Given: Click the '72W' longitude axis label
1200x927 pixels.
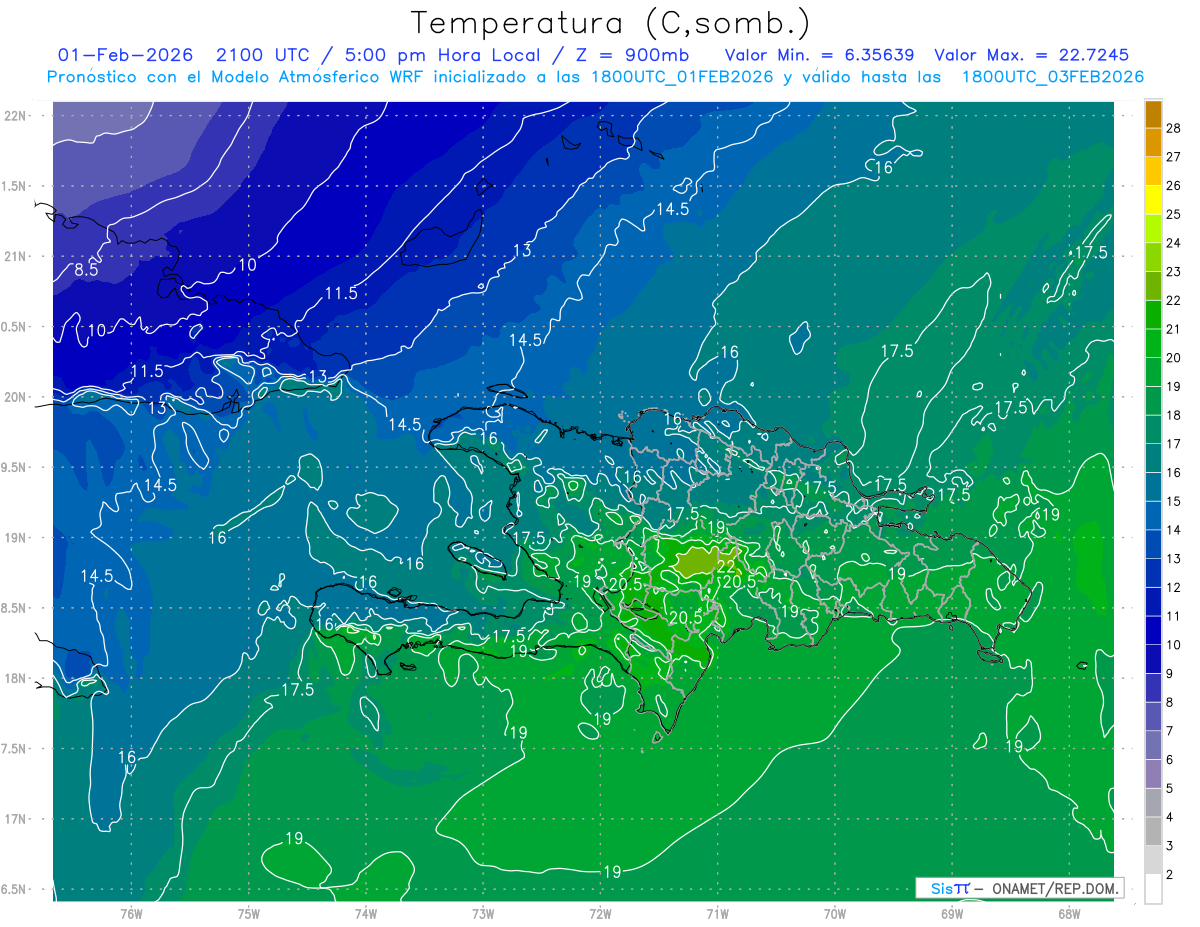Looking at the screenshot, I should [600, 913].
